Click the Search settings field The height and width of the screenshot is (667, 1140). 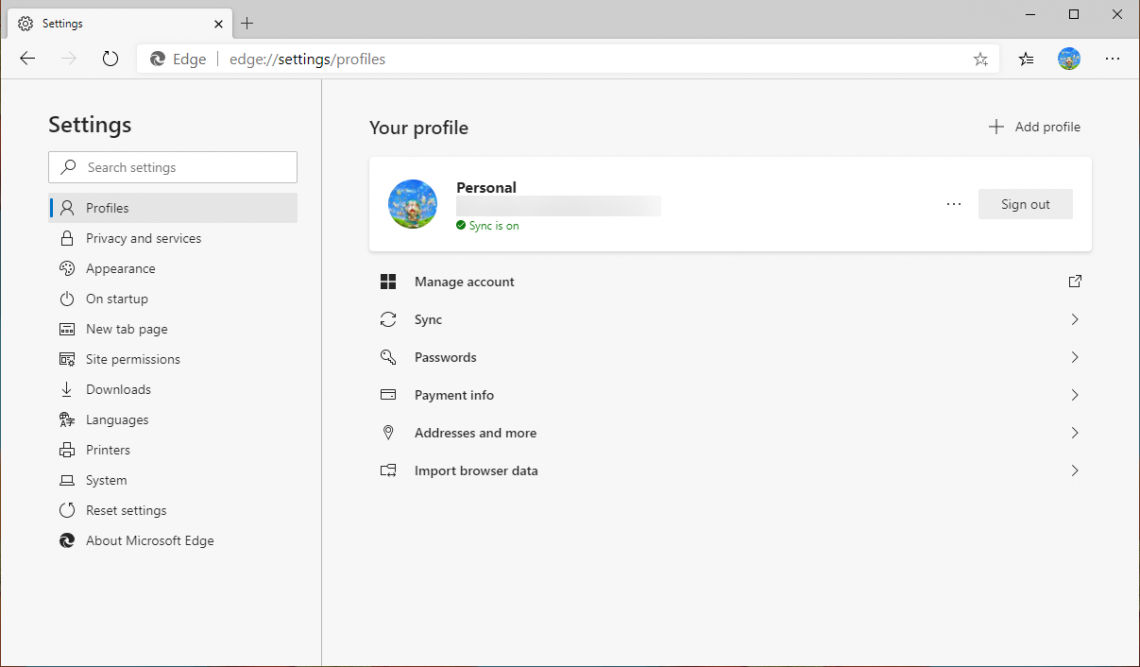[172, 167]
